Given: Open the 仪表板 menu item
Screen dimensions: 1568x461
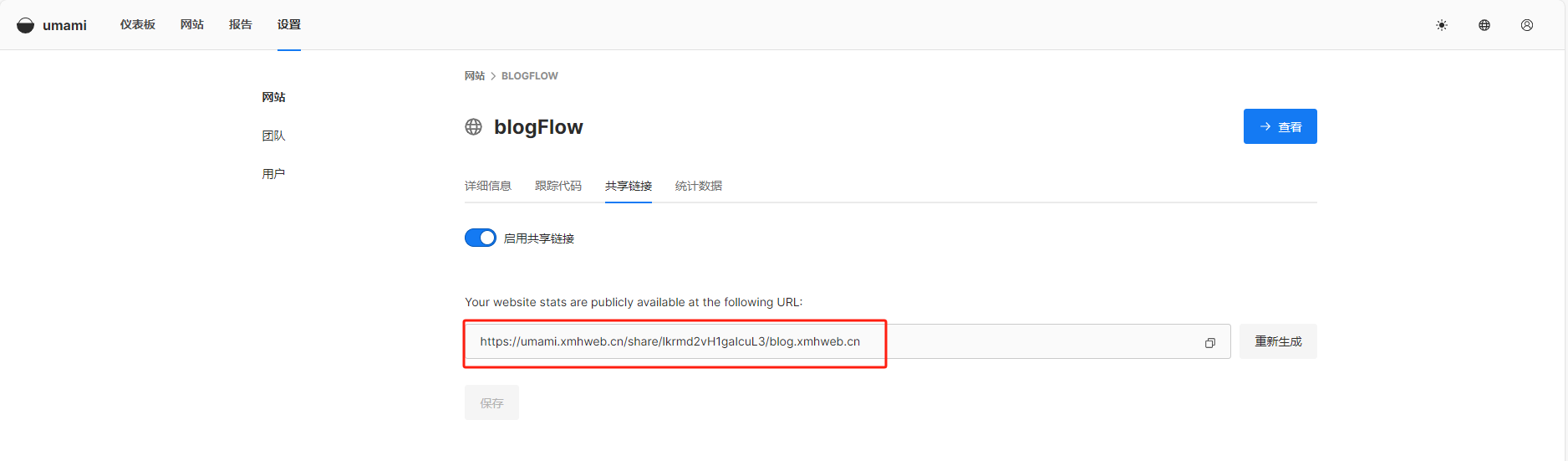Looking at the screenshot, I should (138, 24).
